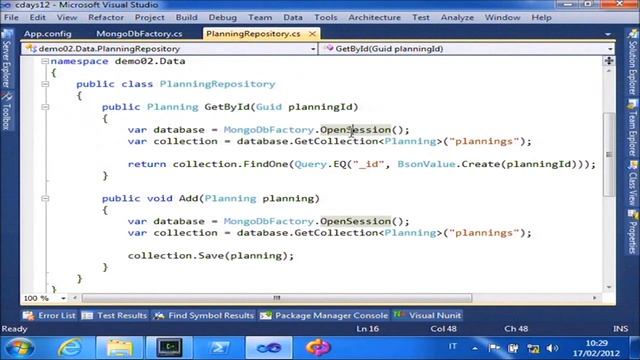Open the Toolbox side panel
This screenshot has width=640, height=360.
tap(6, 111)
